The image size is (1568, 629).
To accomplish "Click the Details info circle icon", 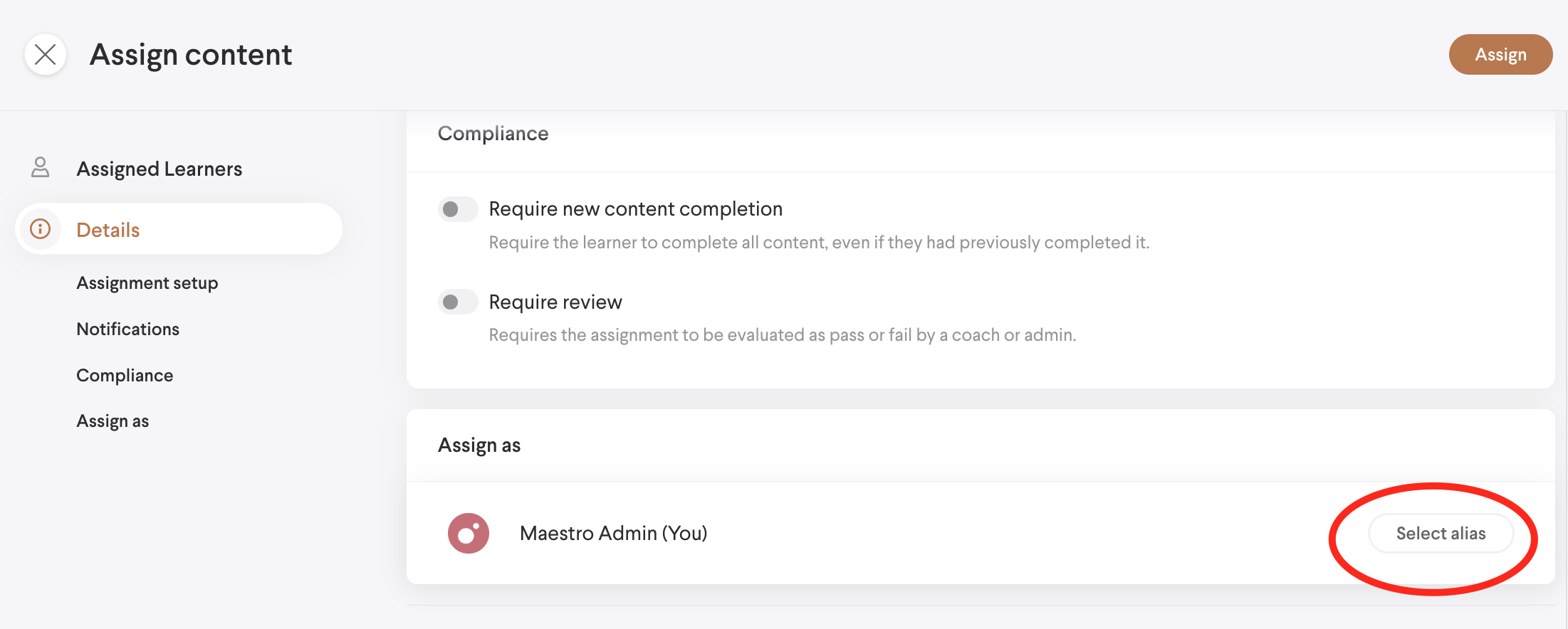I will coord(41,229).
